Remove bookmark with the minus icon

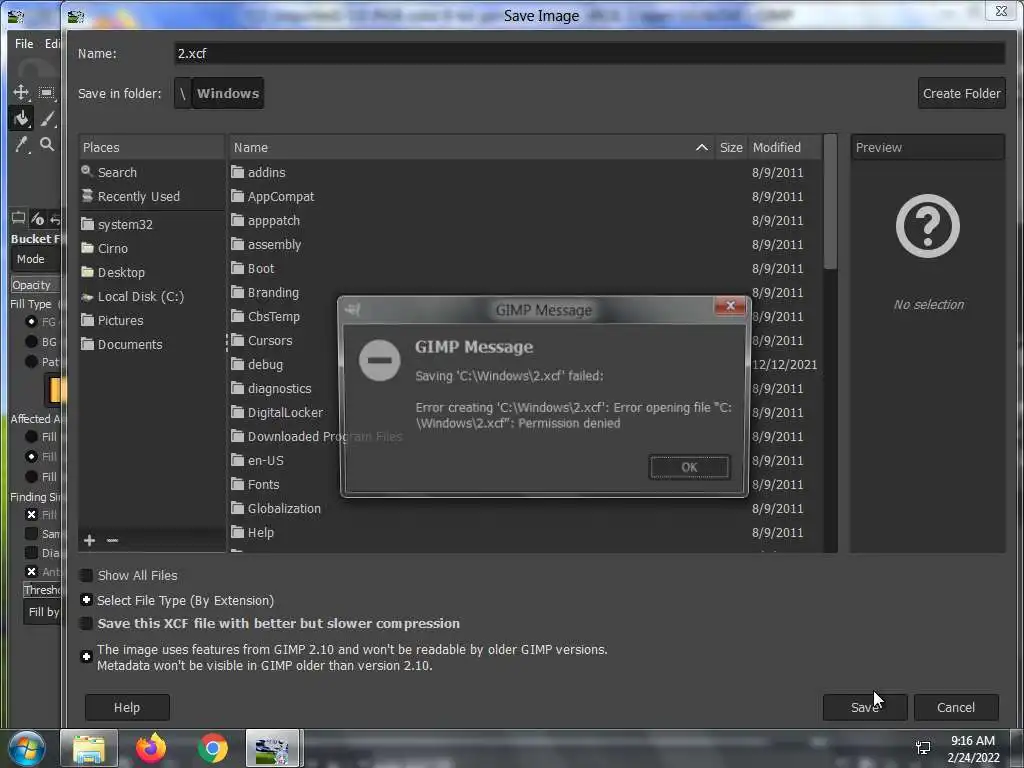coord(112,540)
